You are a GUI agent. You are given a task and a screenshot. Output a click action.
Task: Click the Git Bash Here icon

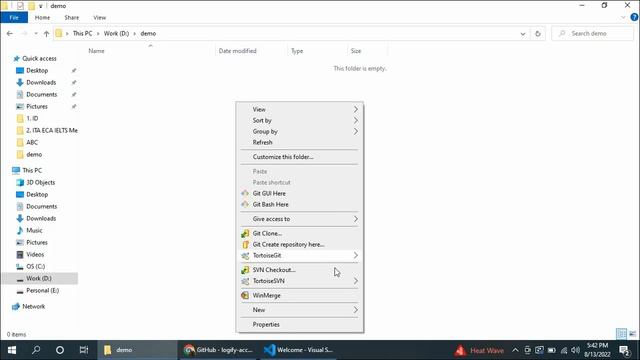click(245, 204)
